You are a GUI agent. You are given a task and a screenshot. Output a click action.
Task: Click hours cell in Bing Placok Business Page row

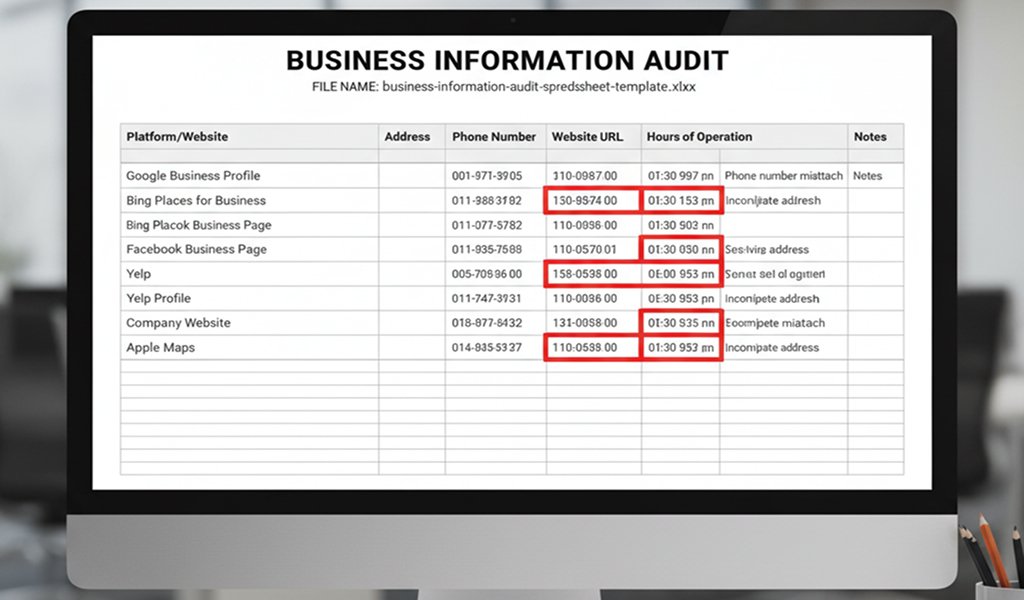tap(680, 225)
